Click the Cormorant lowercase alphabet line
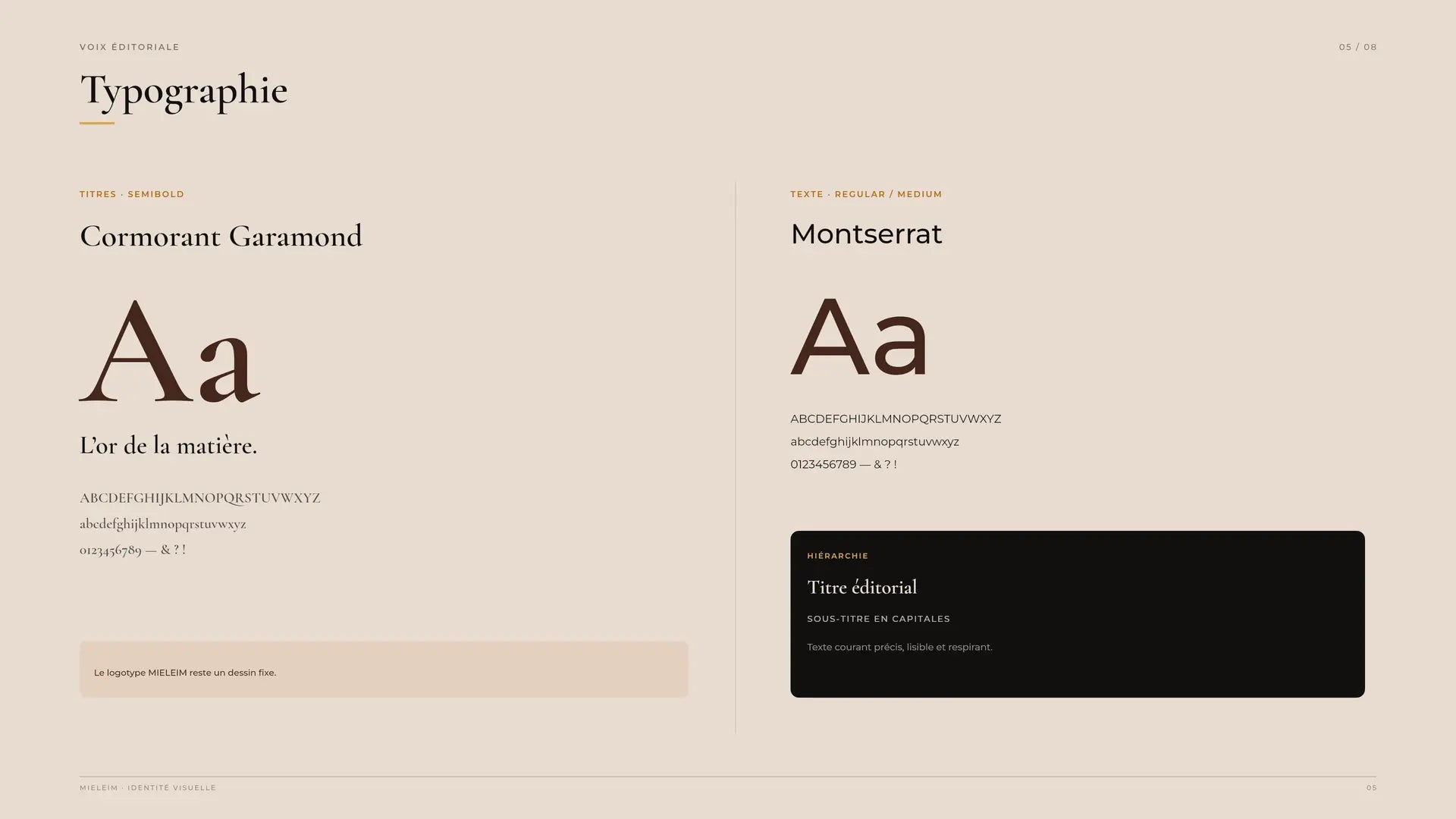 (x=163, y=524)
